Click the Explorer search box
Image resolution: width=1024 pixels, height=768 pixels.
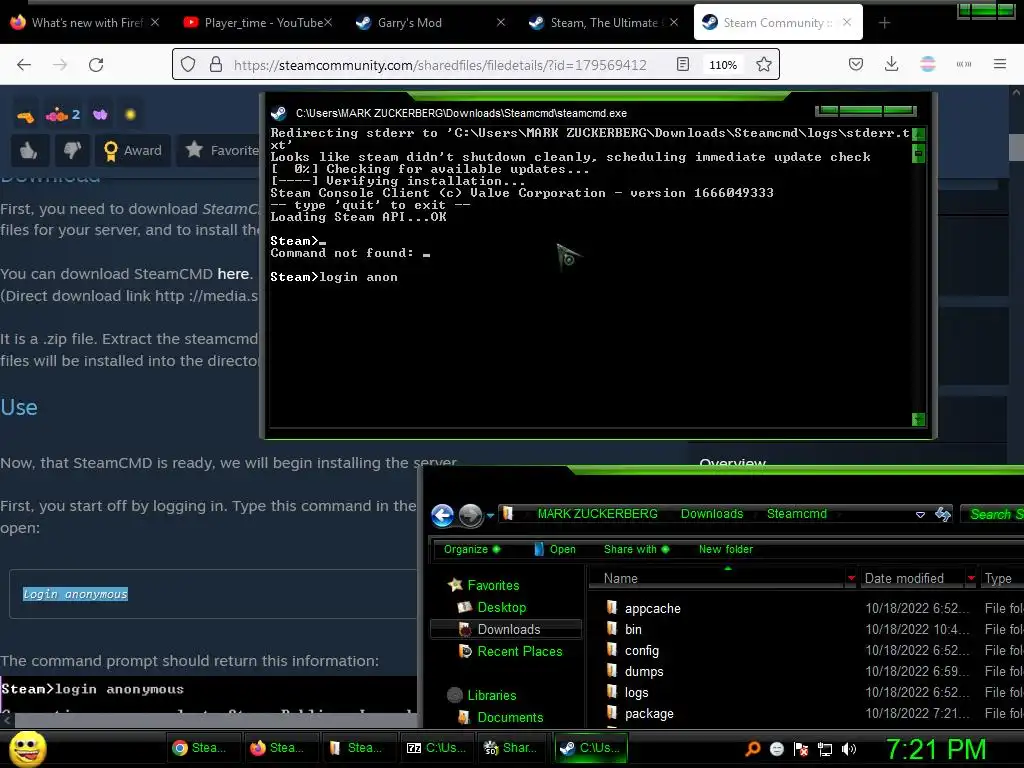[x=993, y=514]
